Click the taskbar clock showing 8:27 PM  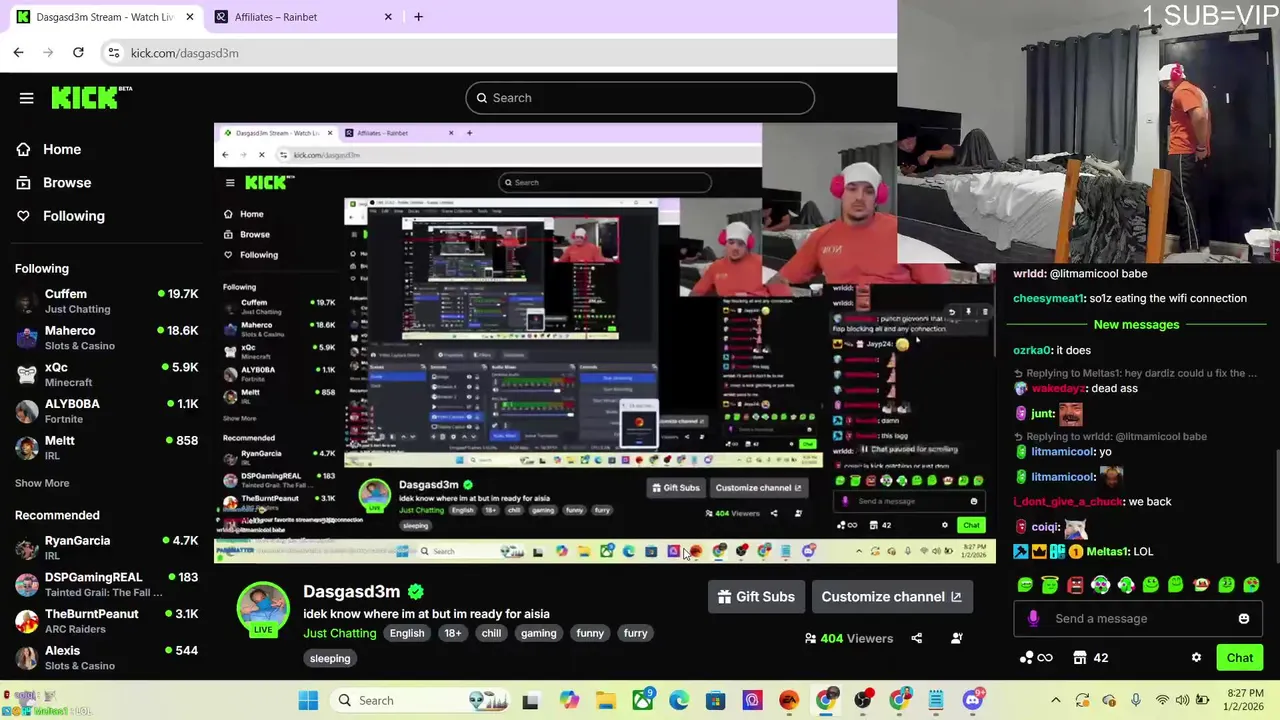coord(1241,700)
